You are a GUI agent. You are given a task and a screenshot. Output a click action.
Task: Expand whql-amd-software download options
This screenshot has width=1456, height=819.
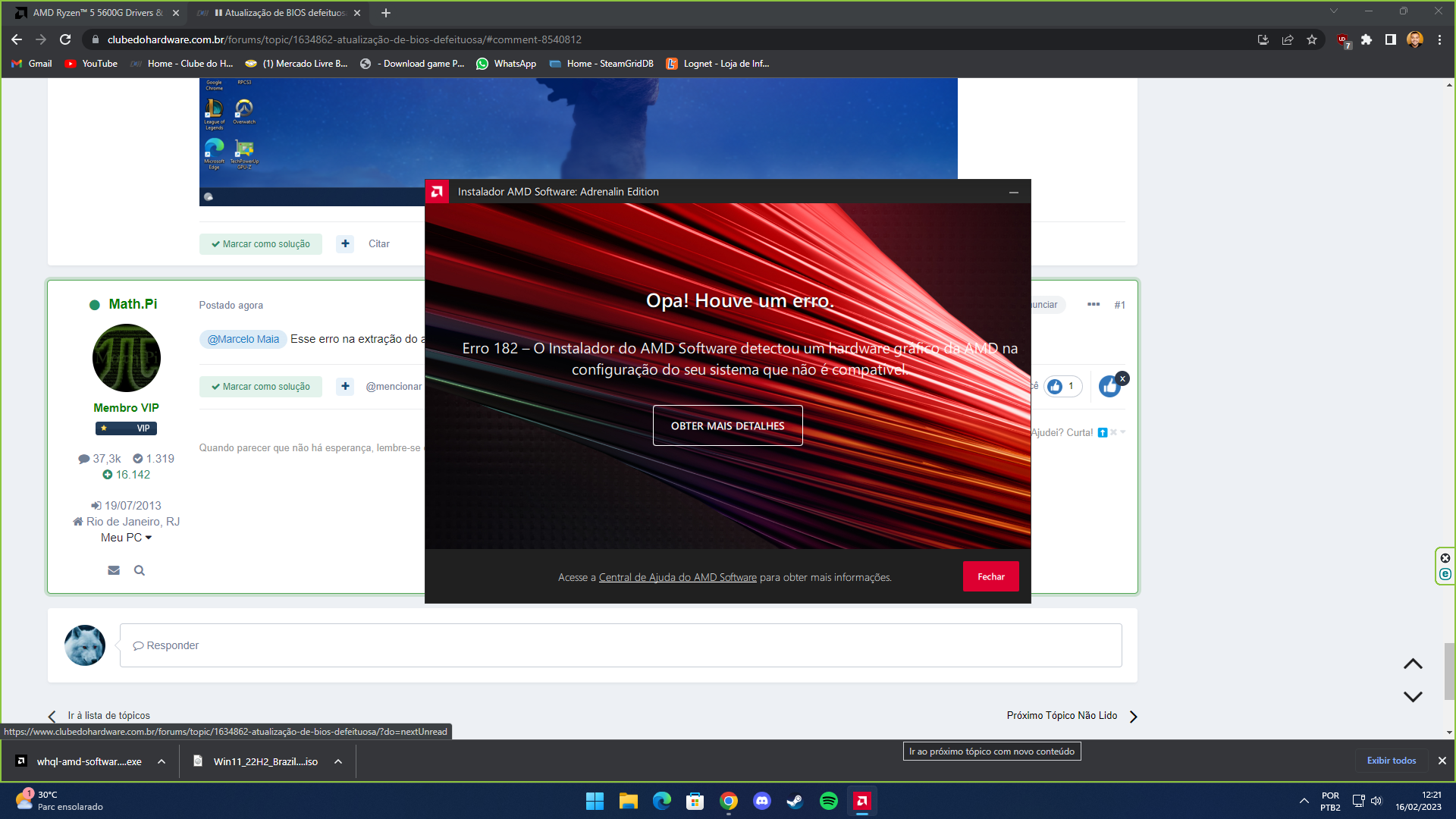tap(162, 761)
